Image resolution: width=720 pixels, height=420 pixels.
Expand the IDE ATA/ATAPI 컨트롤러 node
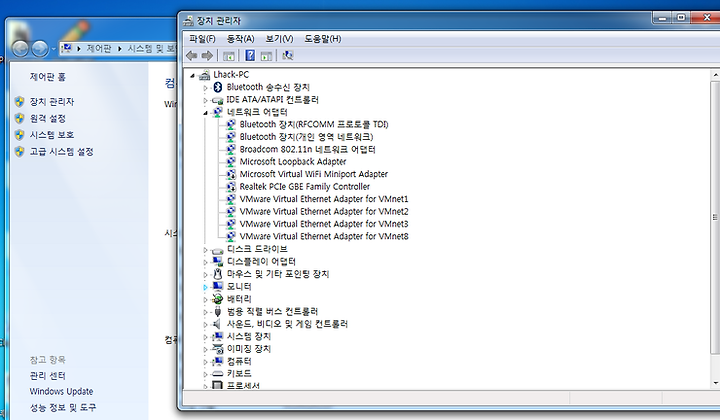206,100
